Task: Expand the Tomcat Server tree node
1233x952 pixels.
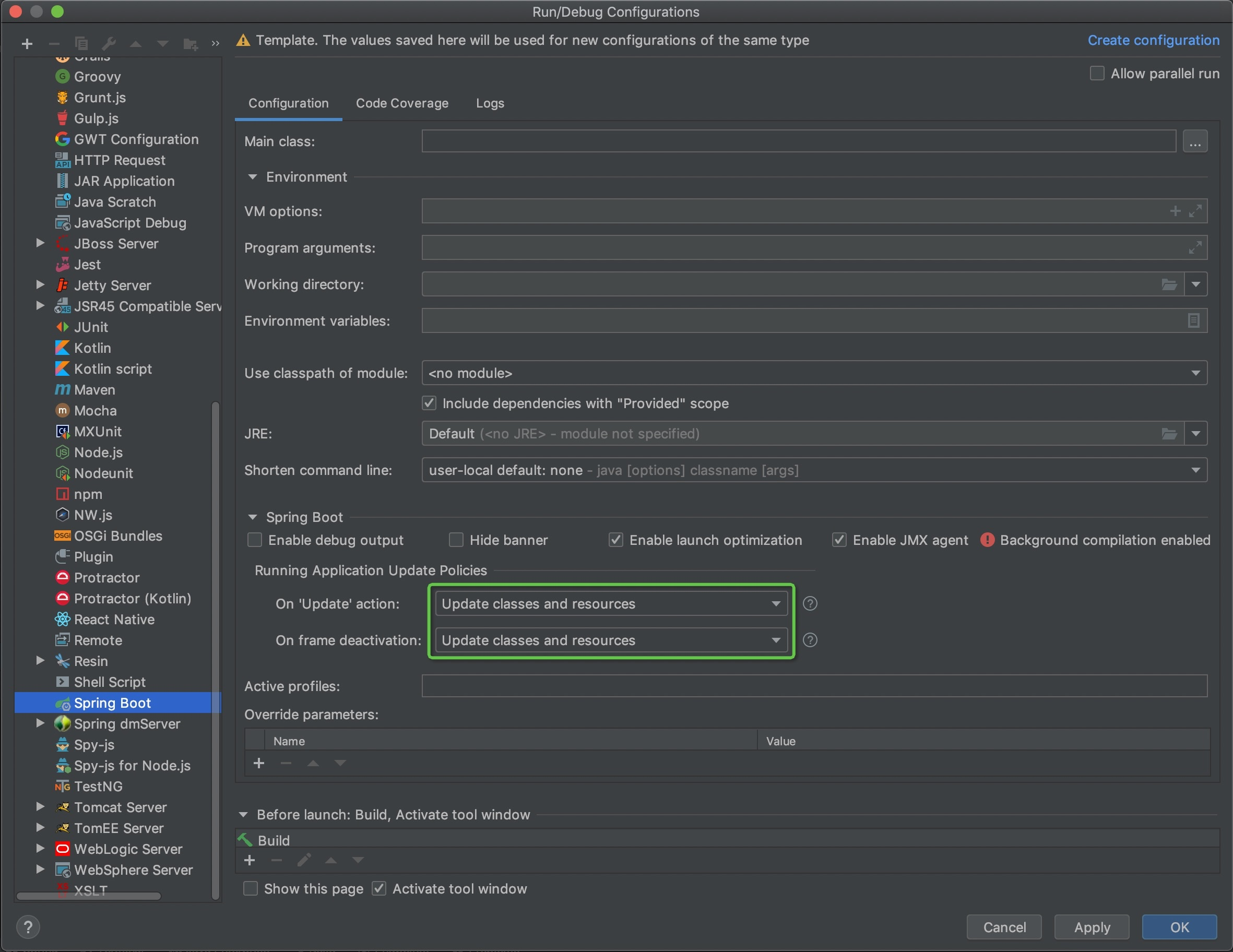Action: point(40,807)
